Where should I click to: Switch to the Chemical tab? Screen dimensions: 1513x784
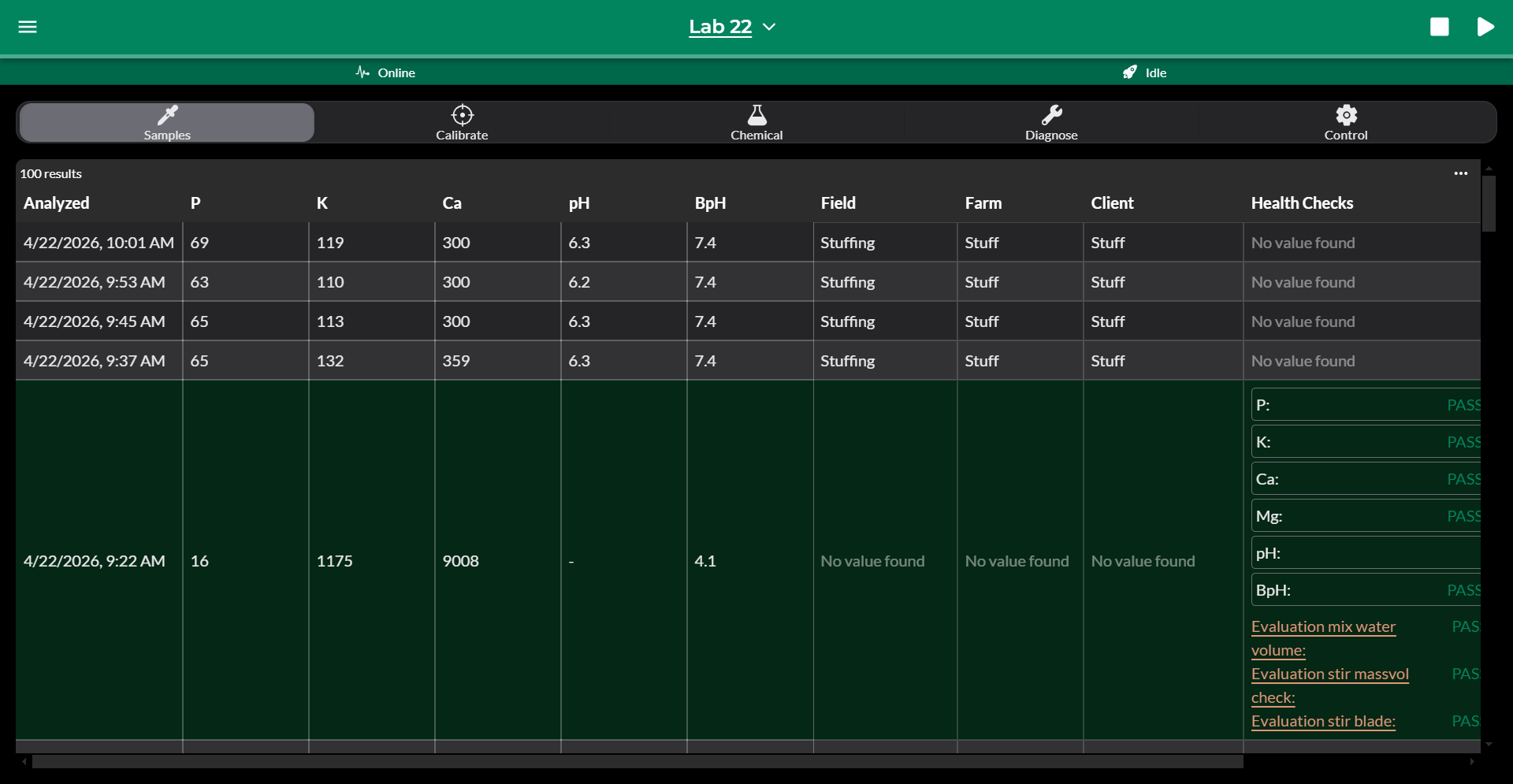[756, 122]
